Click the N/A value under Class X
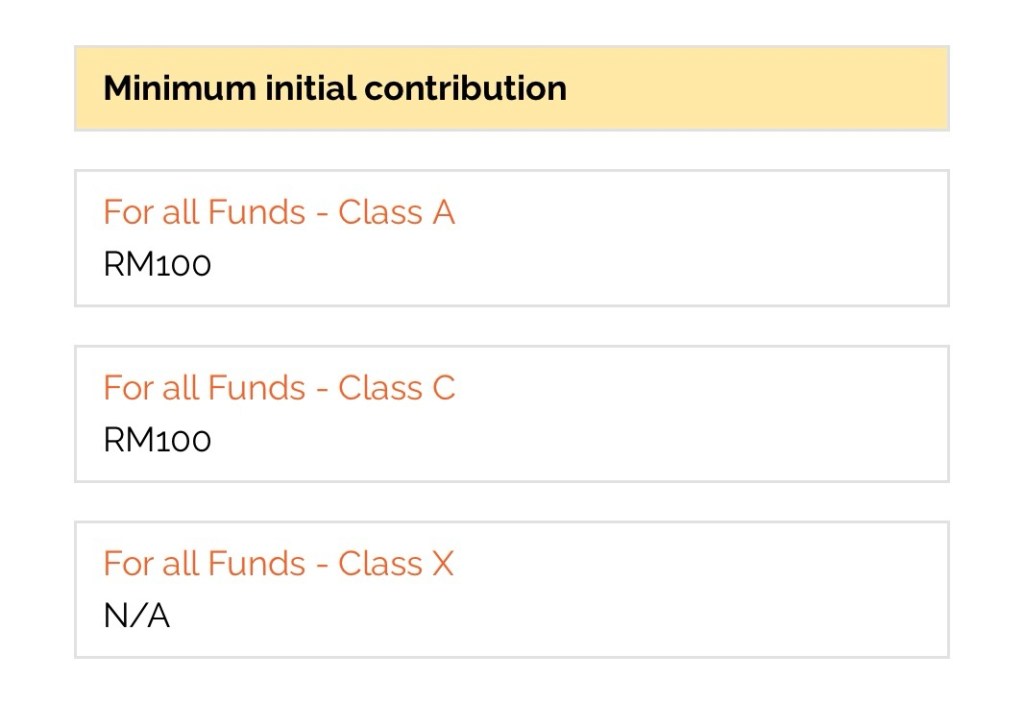 click(x=137, y=616)
